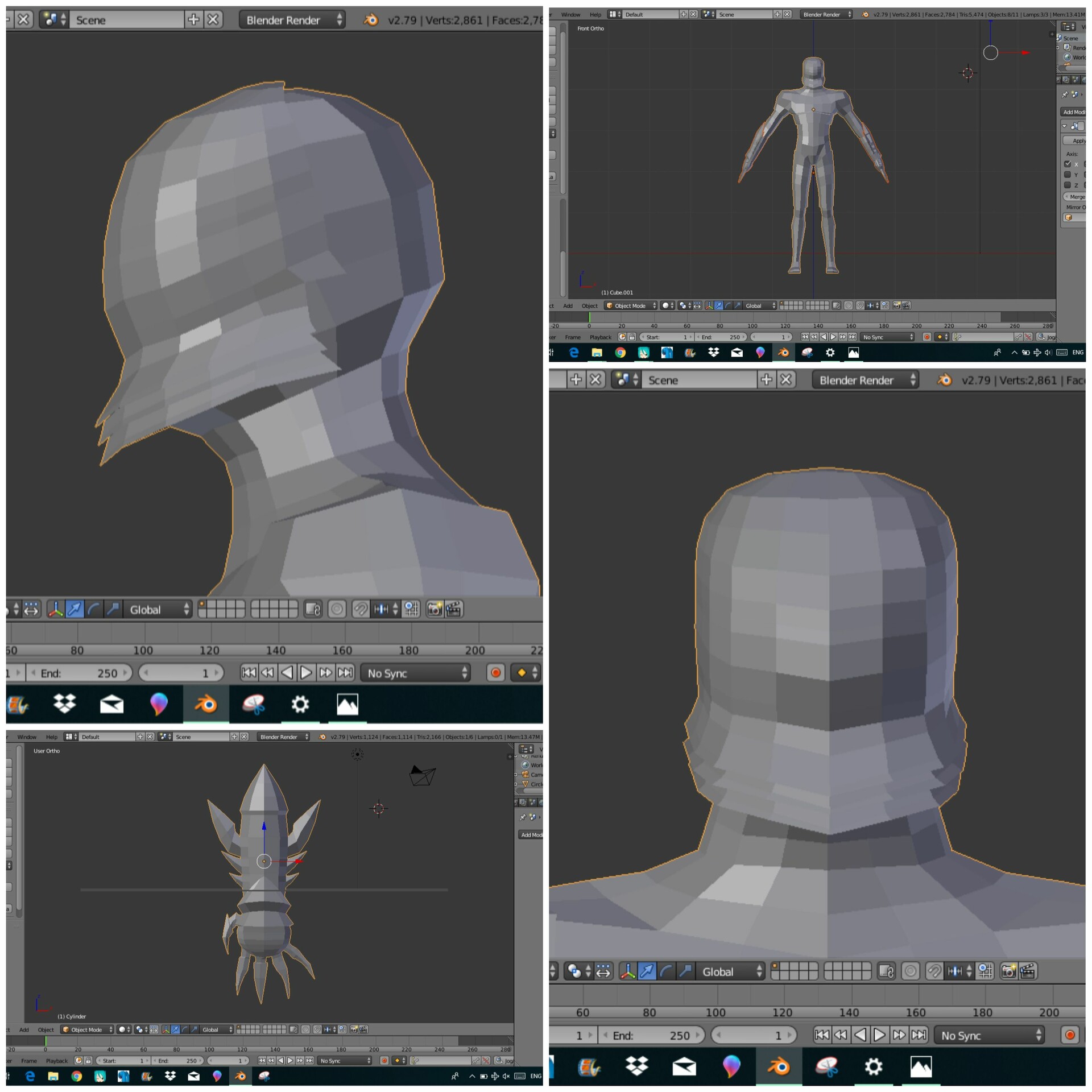Screen dimensions: 1092x1092
Task: Select the rotate manipulator icon
Action: click(x=93, y=609)
